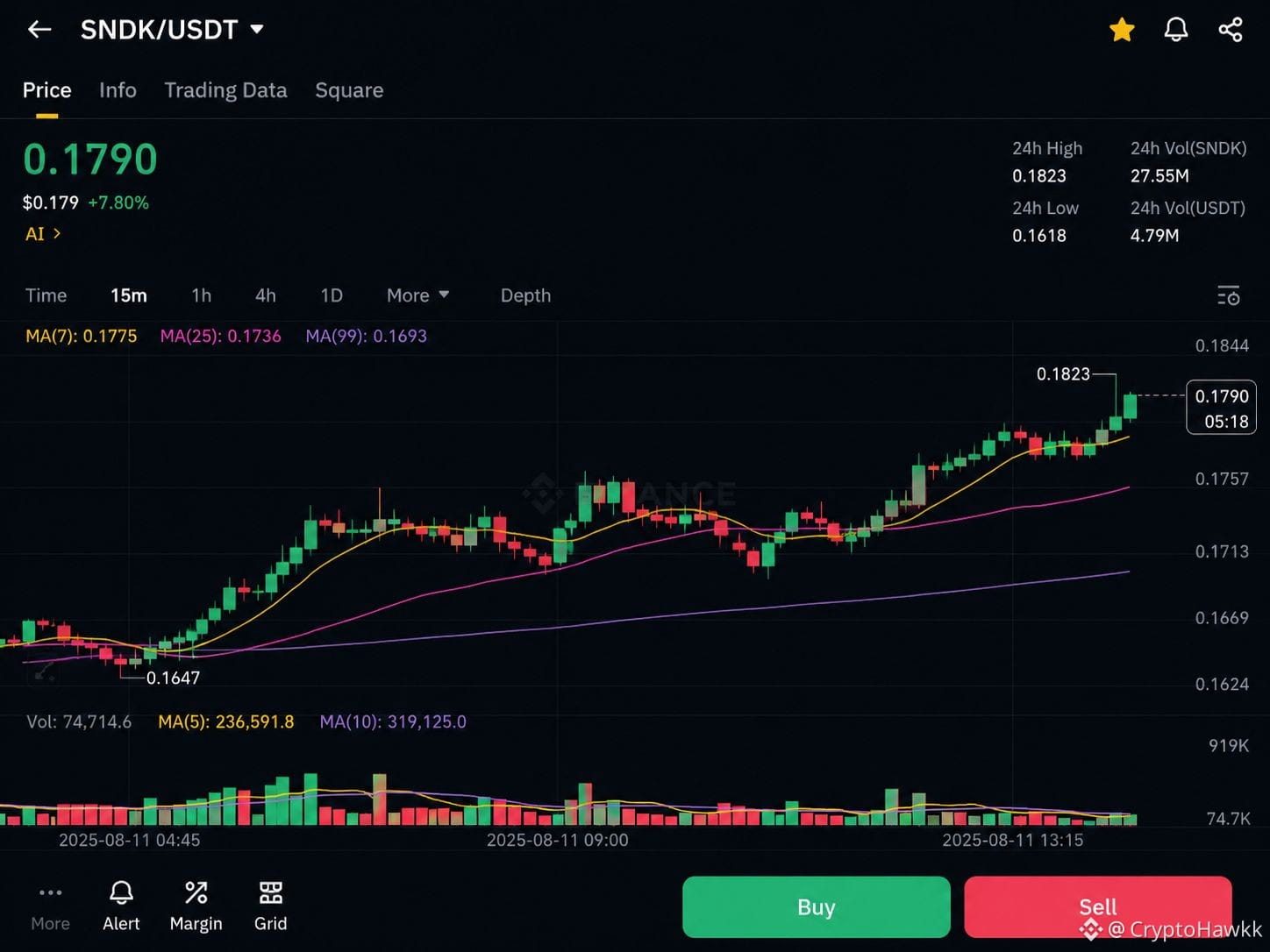Open Margin trading icon

pos(196,906)
